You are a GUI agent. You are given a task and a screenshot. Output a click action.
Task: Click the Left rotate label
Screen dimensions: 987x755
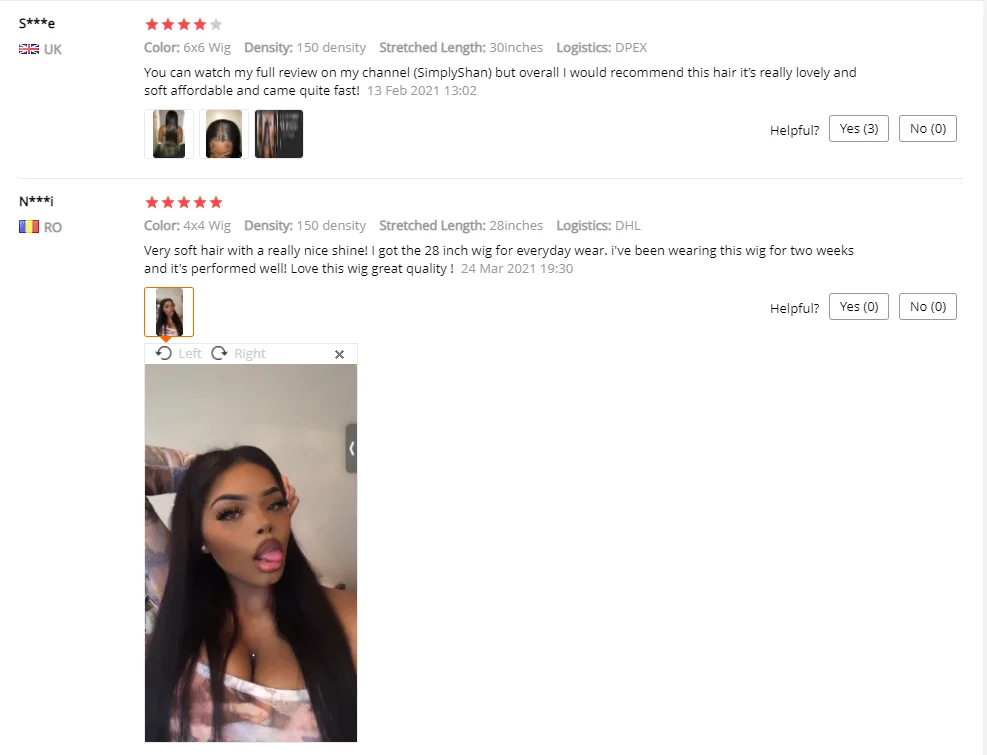189,353
